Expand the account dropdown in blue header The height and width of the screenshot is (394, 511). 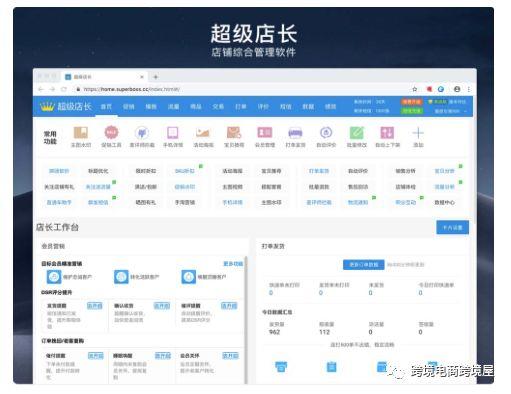pos(450,111)
